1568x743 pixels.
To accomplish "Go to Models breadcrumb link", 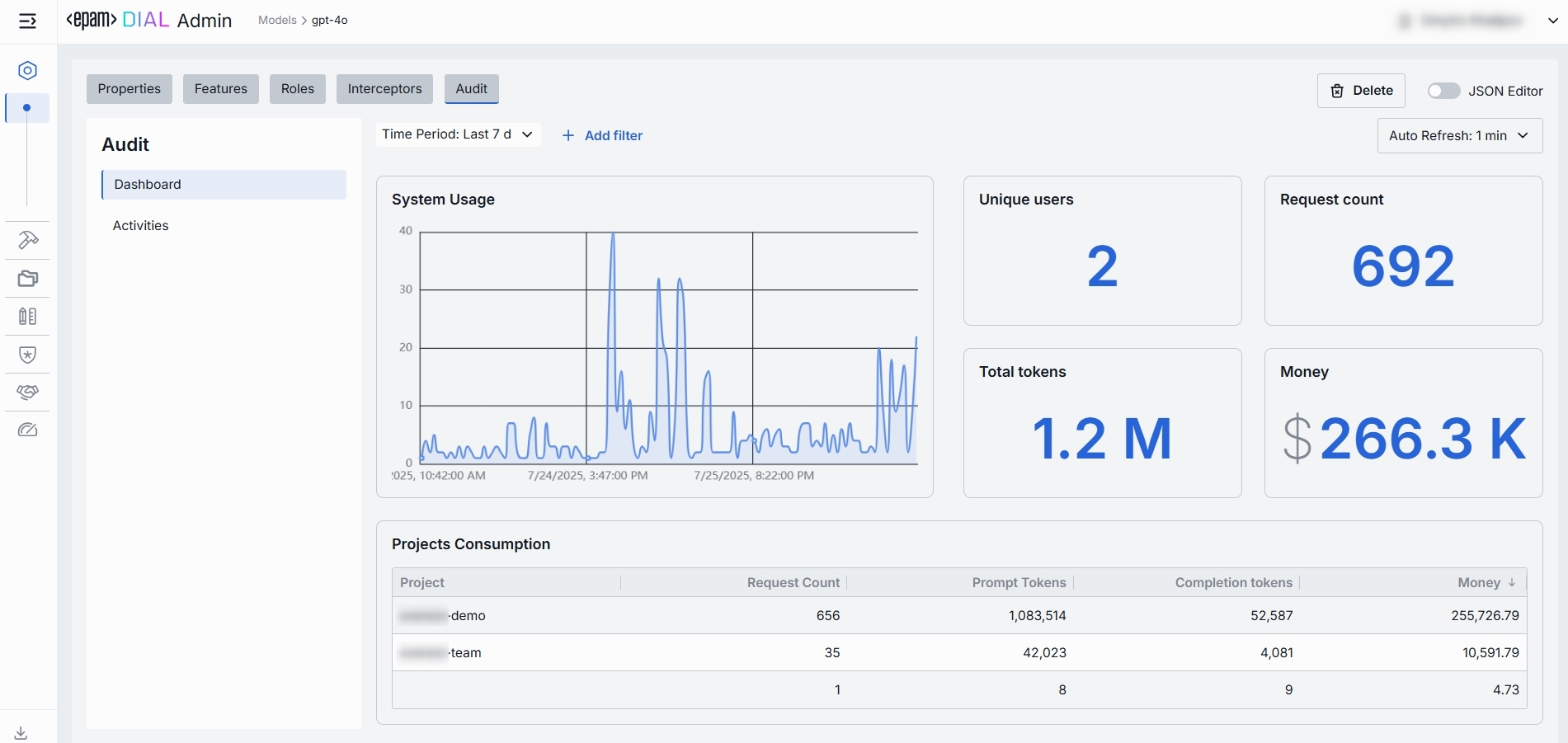I will (x=277, y=21).
